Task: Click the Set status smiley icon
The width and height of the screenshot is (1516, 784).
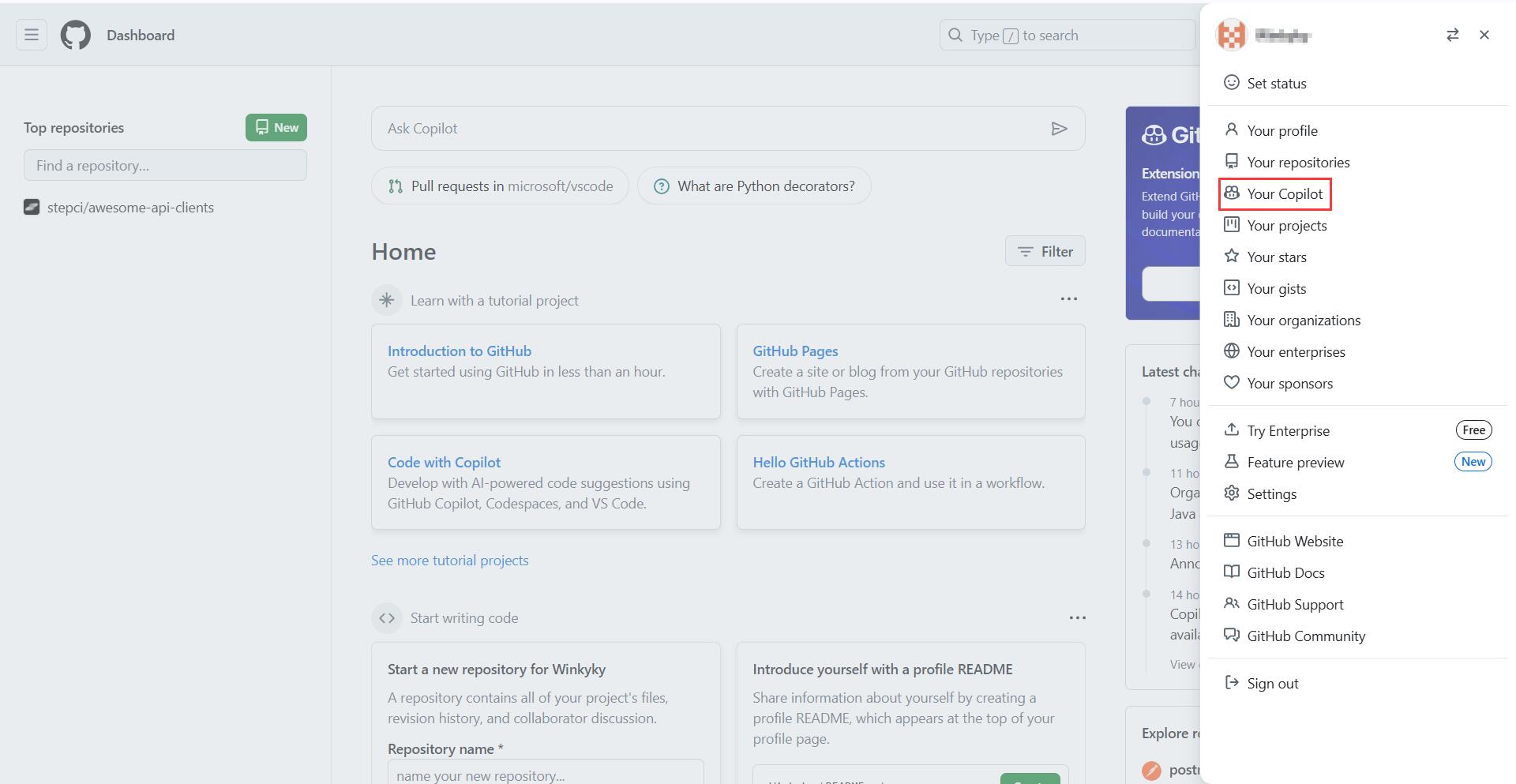Action: 1232,82
